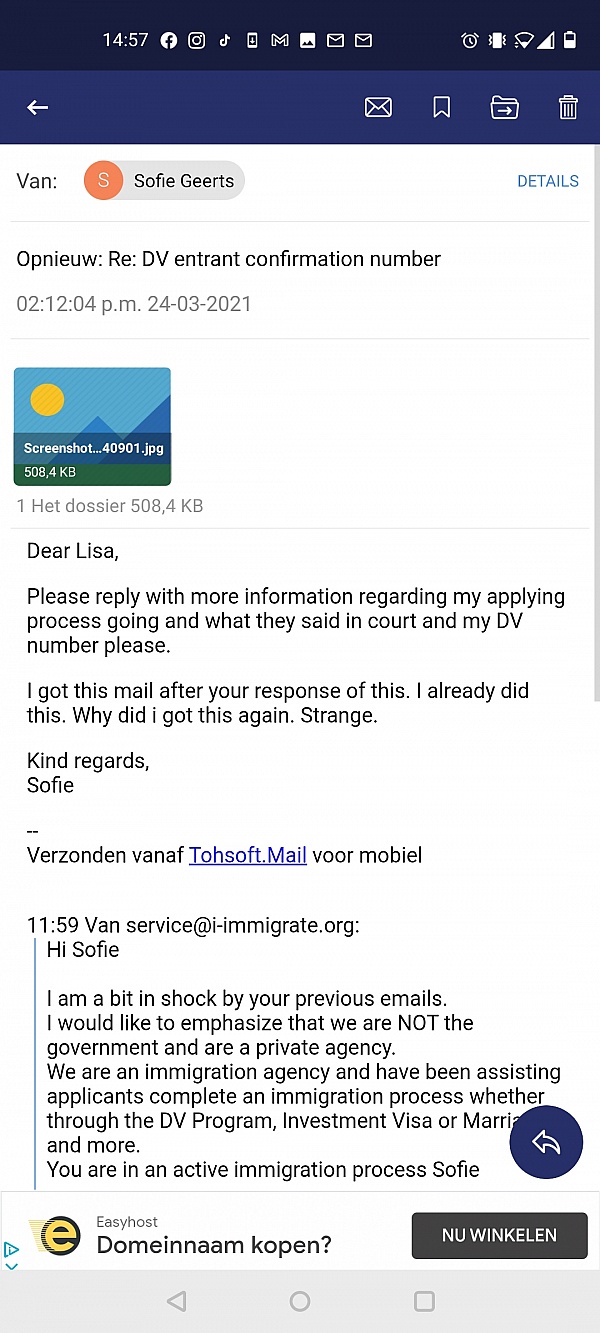The image size is (600, 1333).
Task: Tap the bookmark flag icon
Action: point(441,108)
